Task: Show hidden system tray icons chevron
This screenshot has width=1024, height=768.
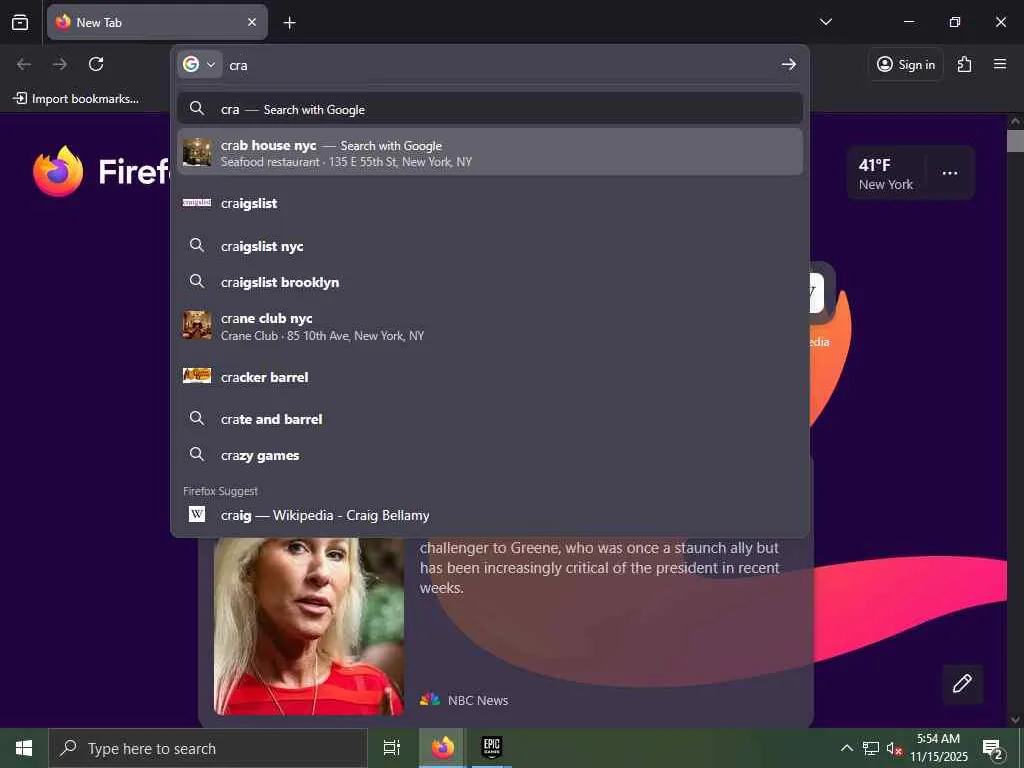Action: 846,748
